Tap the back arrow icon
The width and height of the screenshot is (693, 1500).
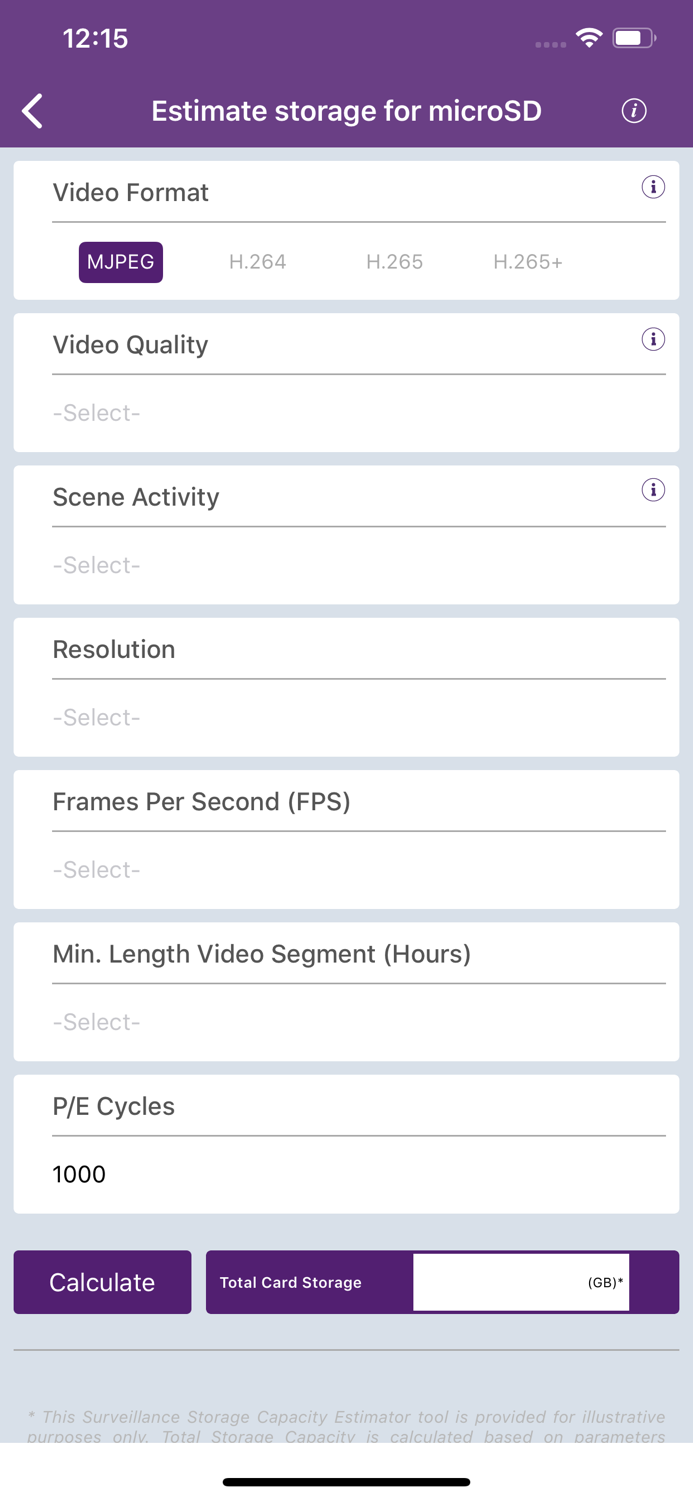pos(33,111)
